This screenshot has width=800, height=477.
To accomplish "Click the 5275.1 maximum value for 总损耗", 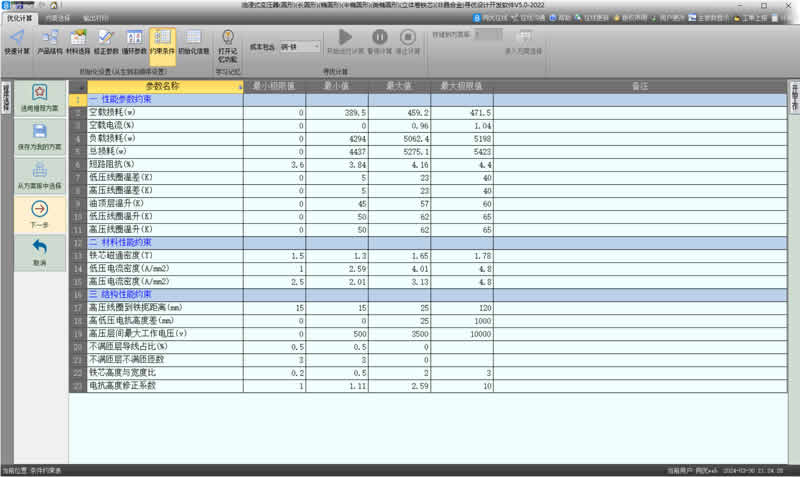I will click(x=399, y=152).
